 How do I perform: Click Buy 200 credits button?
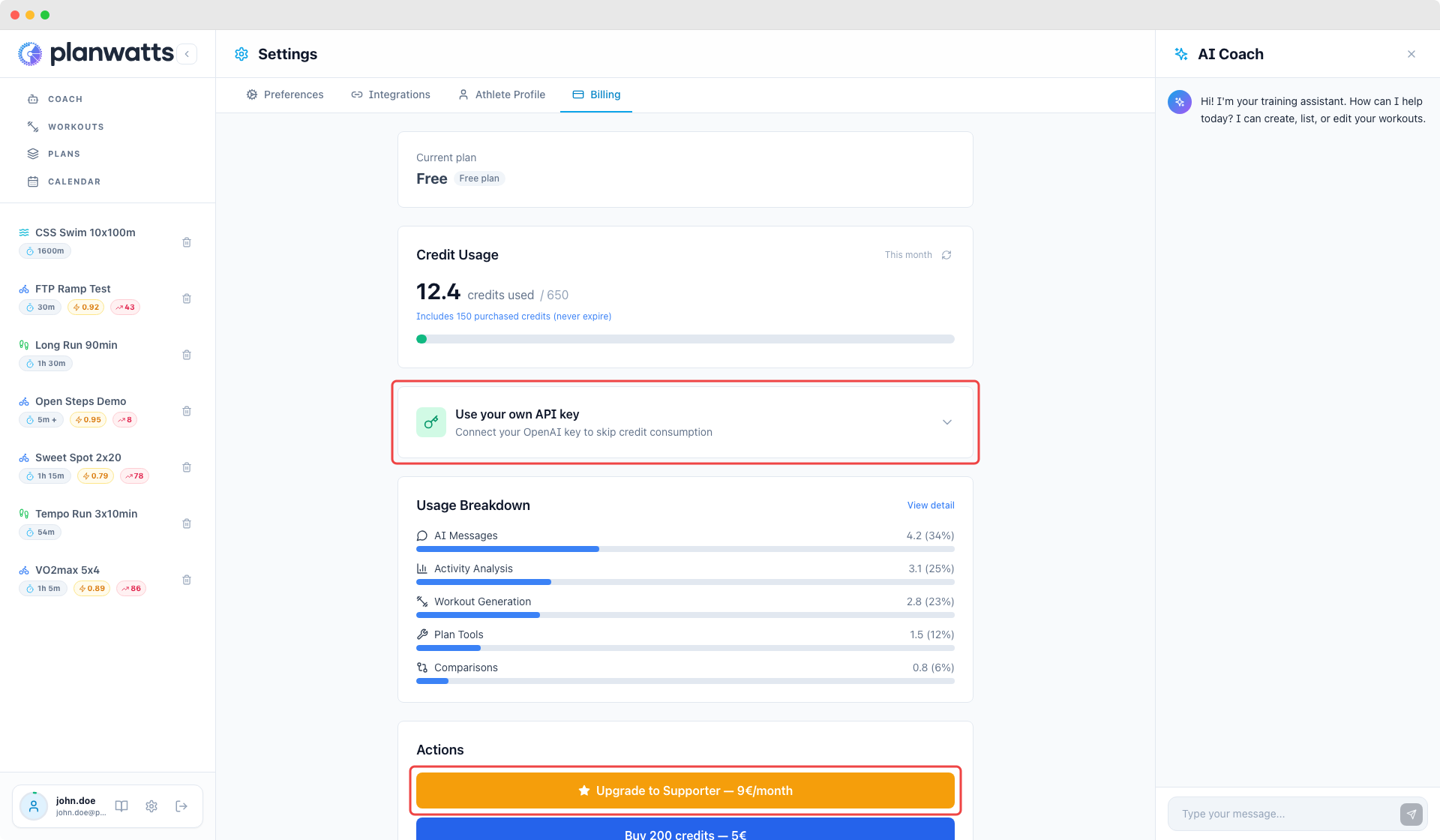tap(685, 829)
